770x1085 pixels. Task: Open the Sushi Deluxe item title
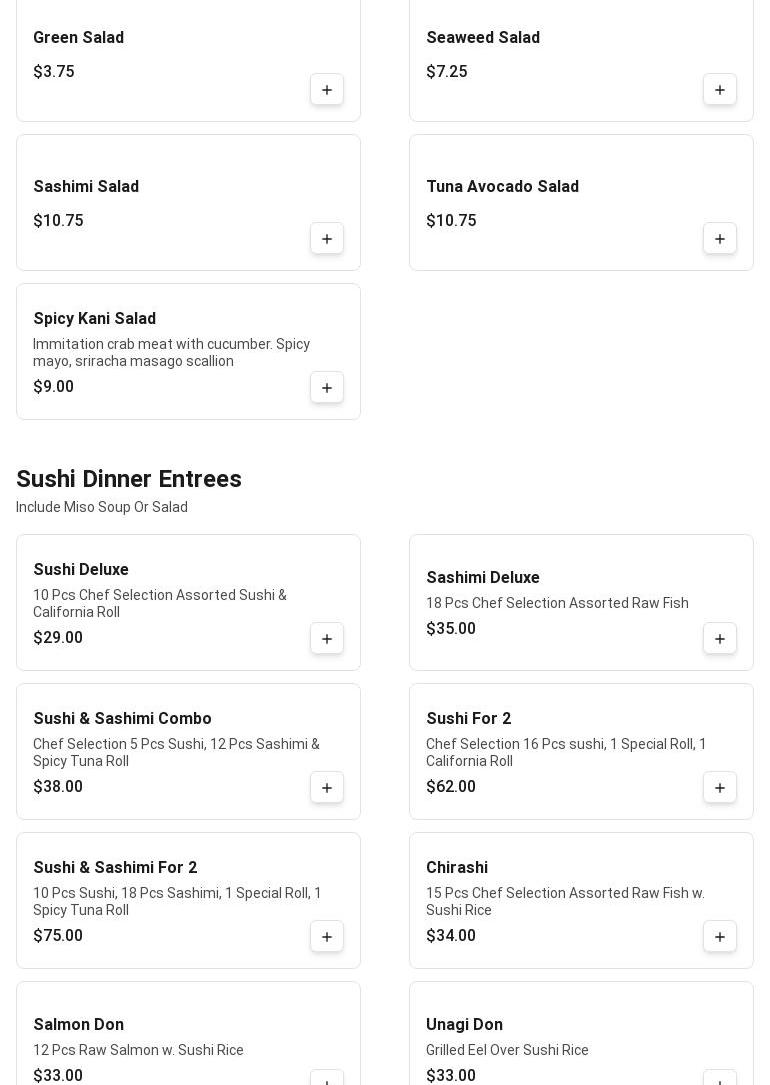pos(81,570)
